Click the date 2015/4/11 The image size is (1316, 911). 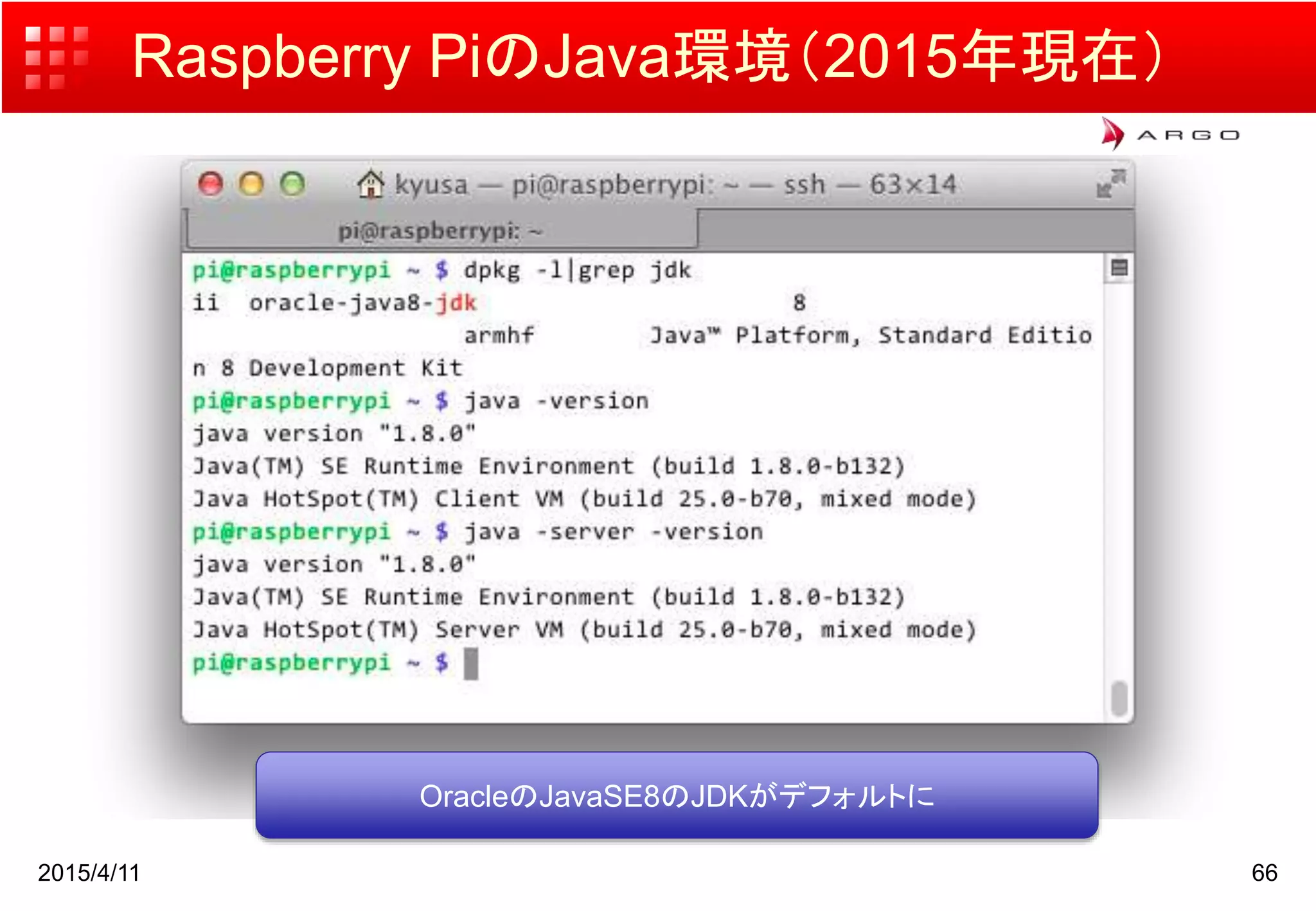pyautogui.click(x=89, y=872)
